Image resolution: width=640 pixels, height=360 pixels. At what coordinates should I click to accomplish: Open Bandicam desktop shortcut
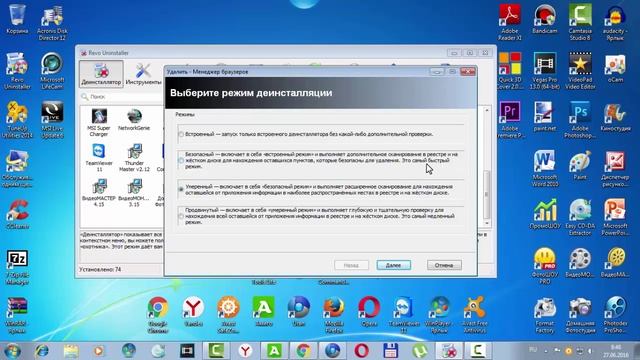pos(545,19)
